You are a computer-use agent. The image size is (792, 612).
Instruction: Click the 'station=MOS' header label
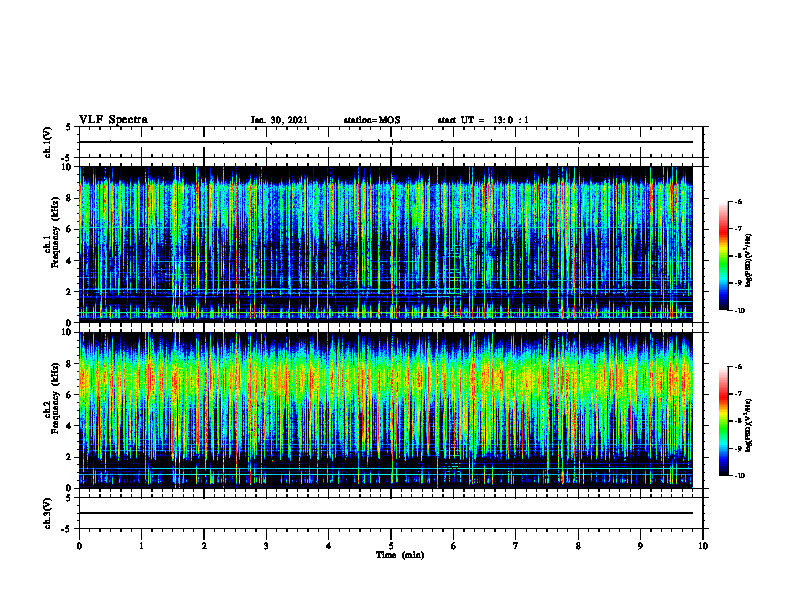(x=372, y=120)
